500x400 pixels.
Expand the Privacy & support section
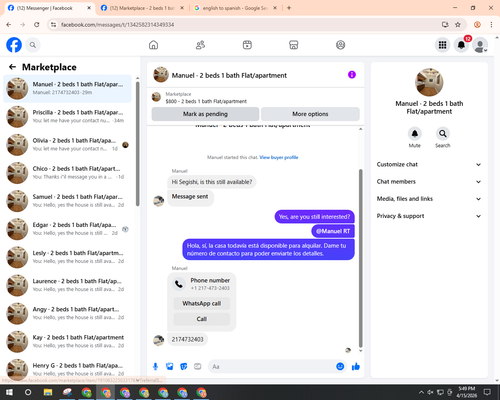pyautogui.click(x=429, y=216)
